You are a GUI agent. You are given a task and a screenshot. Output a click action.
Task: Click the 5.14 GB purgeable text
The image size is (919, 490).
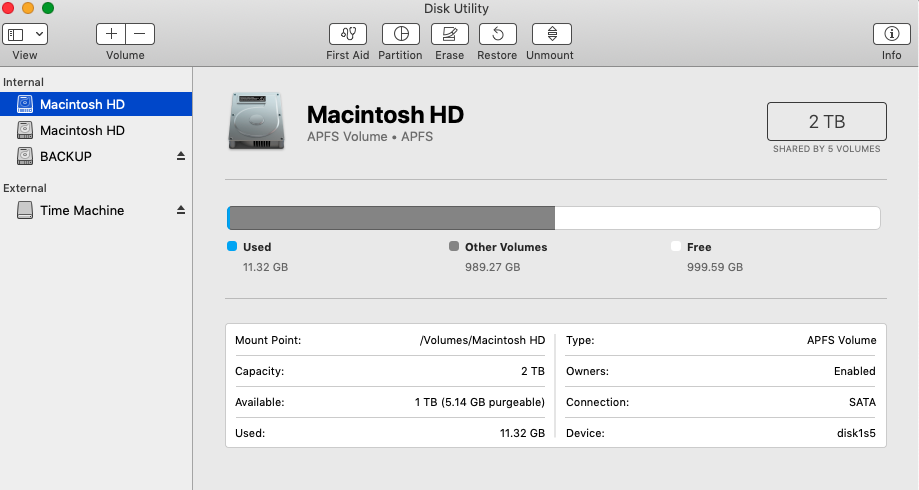pyautogui.click(x=492, y=402)
